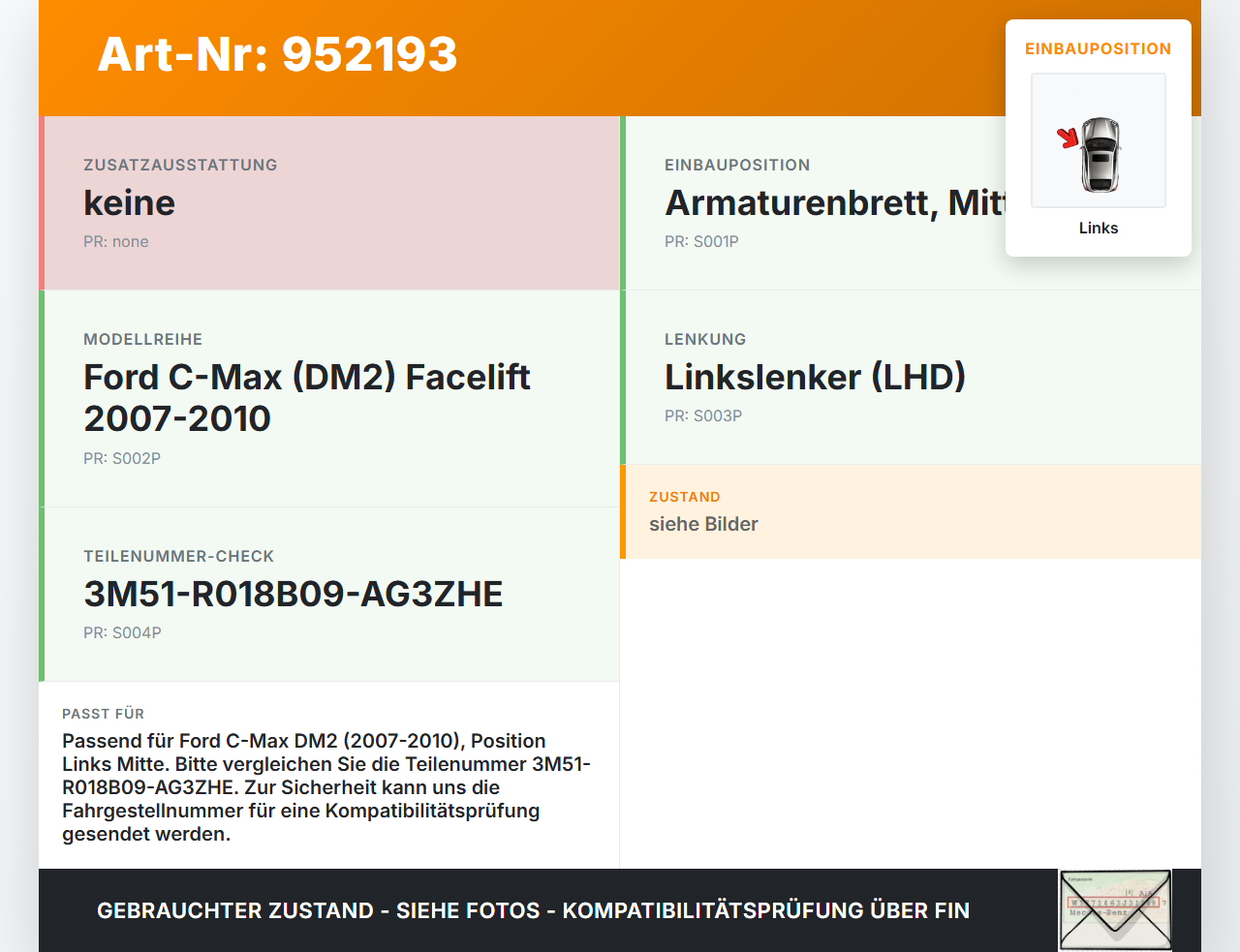This screenshot has height=952, width=1240.
Task: Select the Ford C-Max (DM2) Facelift model text
Action: [x=306, y=397]
